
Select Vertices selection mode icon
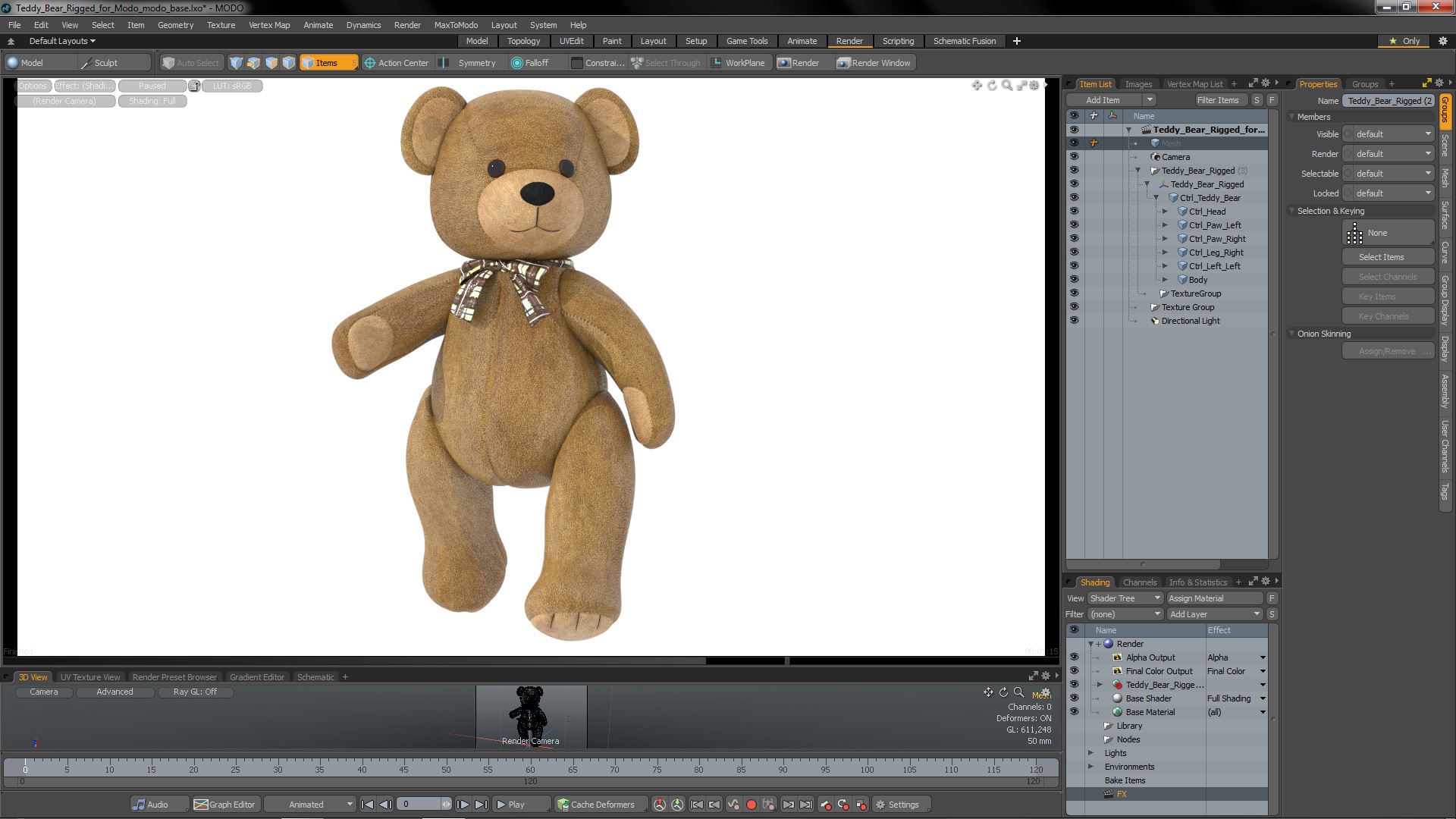[x=236, y=63]
